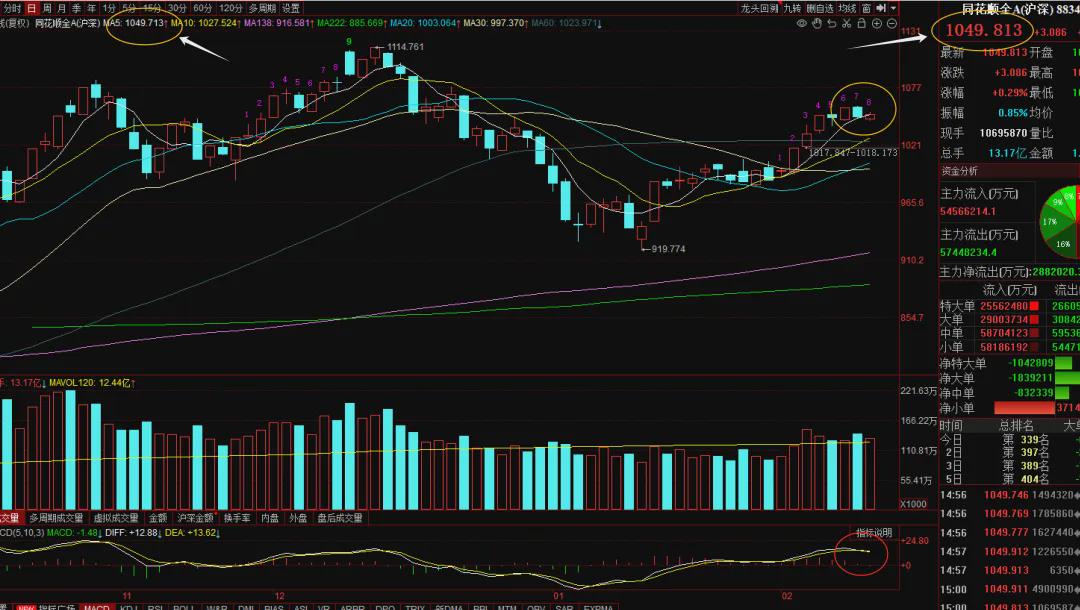Select the scissors cut tool icon
The width and height of the screenshot is (1080, 610).
[847, 23]
